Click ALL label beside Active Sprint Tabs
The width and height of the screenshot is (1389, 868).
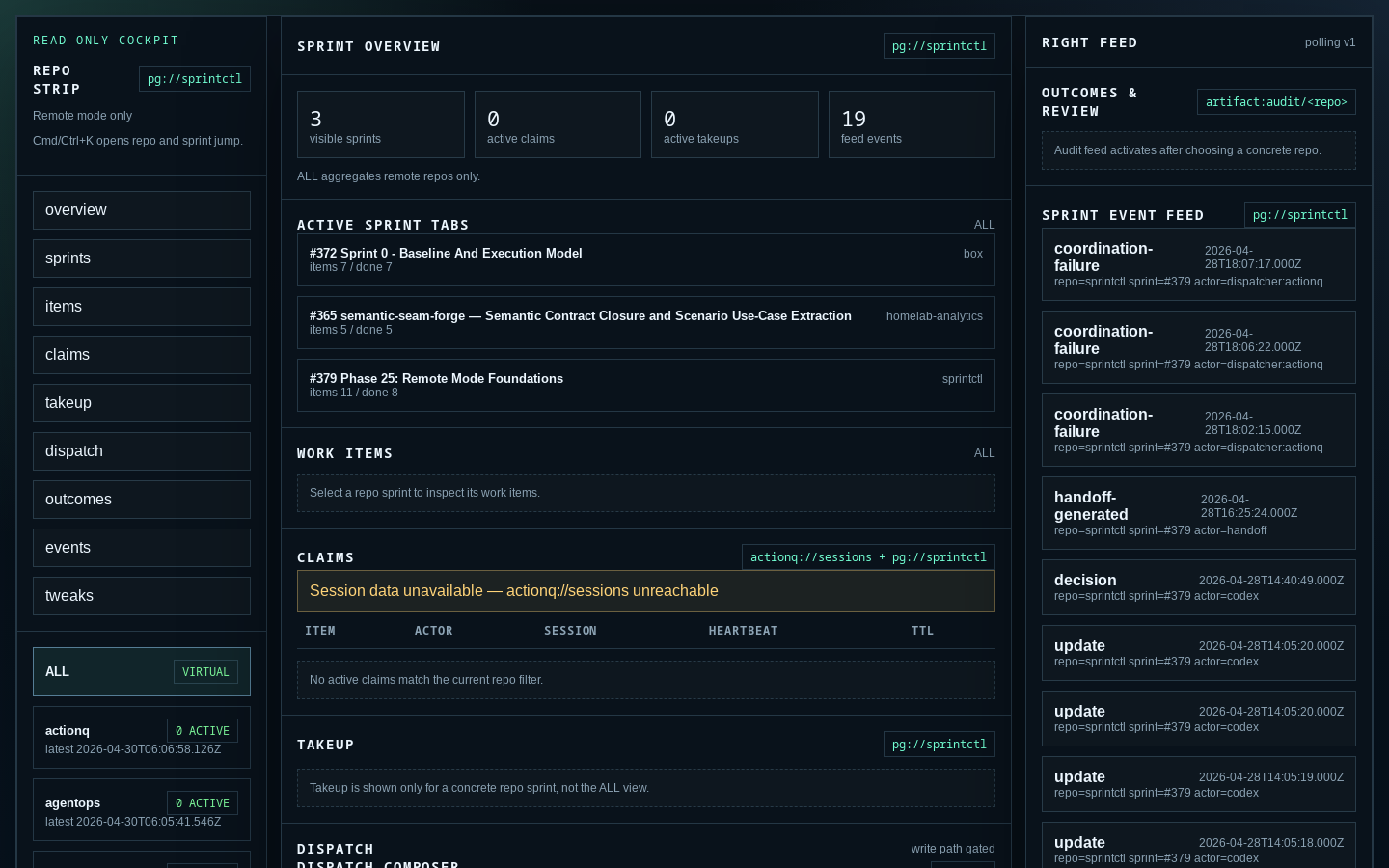click(984, 225)
